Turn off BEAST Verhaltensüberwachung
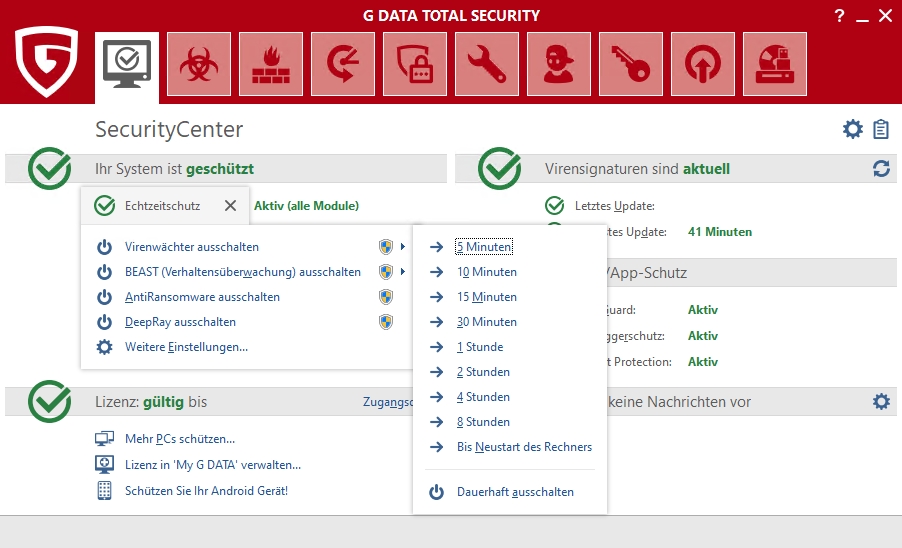The height and width of the screenshot is (548, 902). tap(243, 271)
